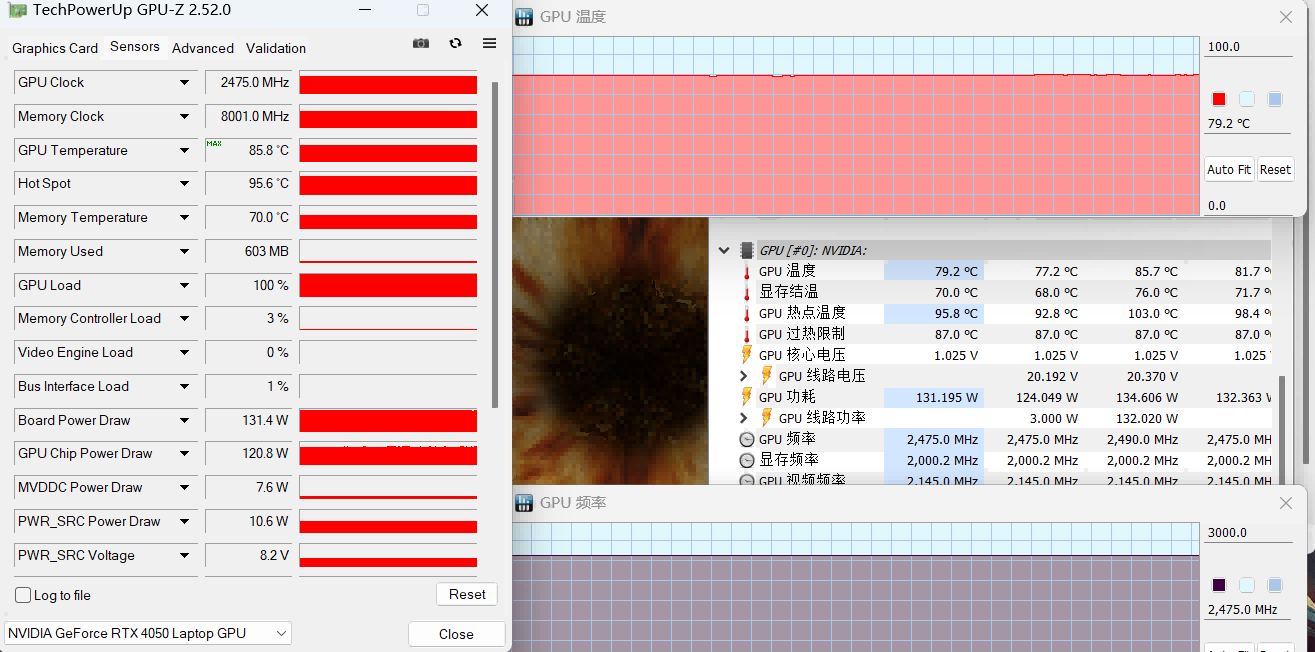Image resolution: width=1315 pixels, height=652 pixels.
Task: Select the red series swatch in GPU 温度 window
Action: pyautogui.click(x=1219, y=99)
